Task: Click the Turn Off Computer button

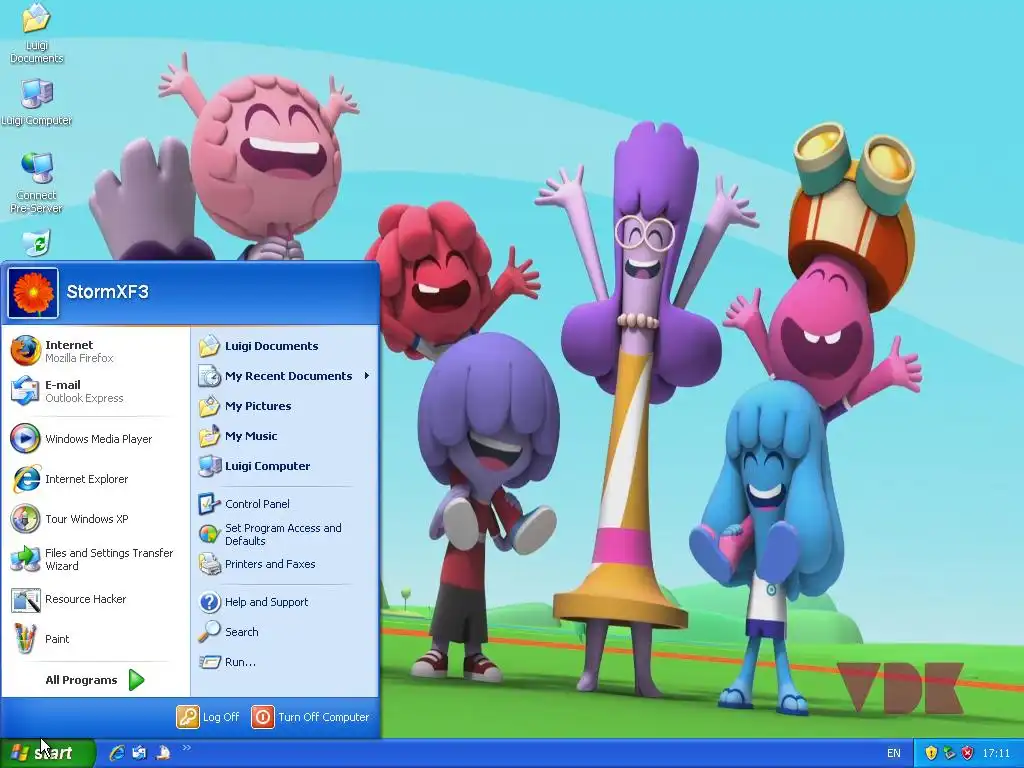Action: coord(311,716)
